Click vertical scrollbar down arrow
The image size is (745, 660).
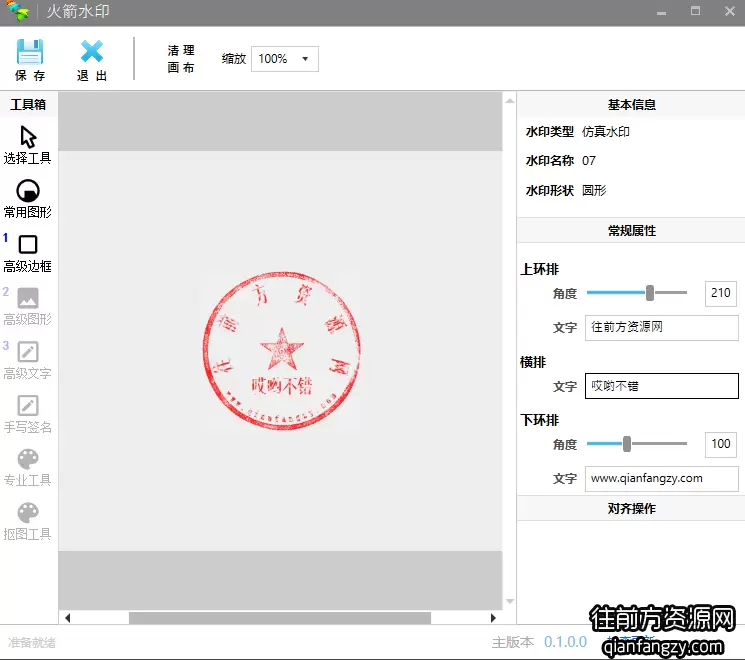509,602
